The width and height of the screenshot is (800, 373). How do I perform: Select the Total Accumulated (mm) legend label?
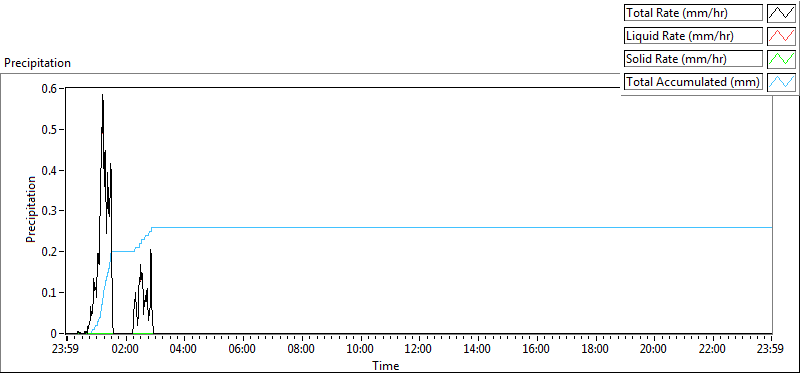tap(693, 81)
